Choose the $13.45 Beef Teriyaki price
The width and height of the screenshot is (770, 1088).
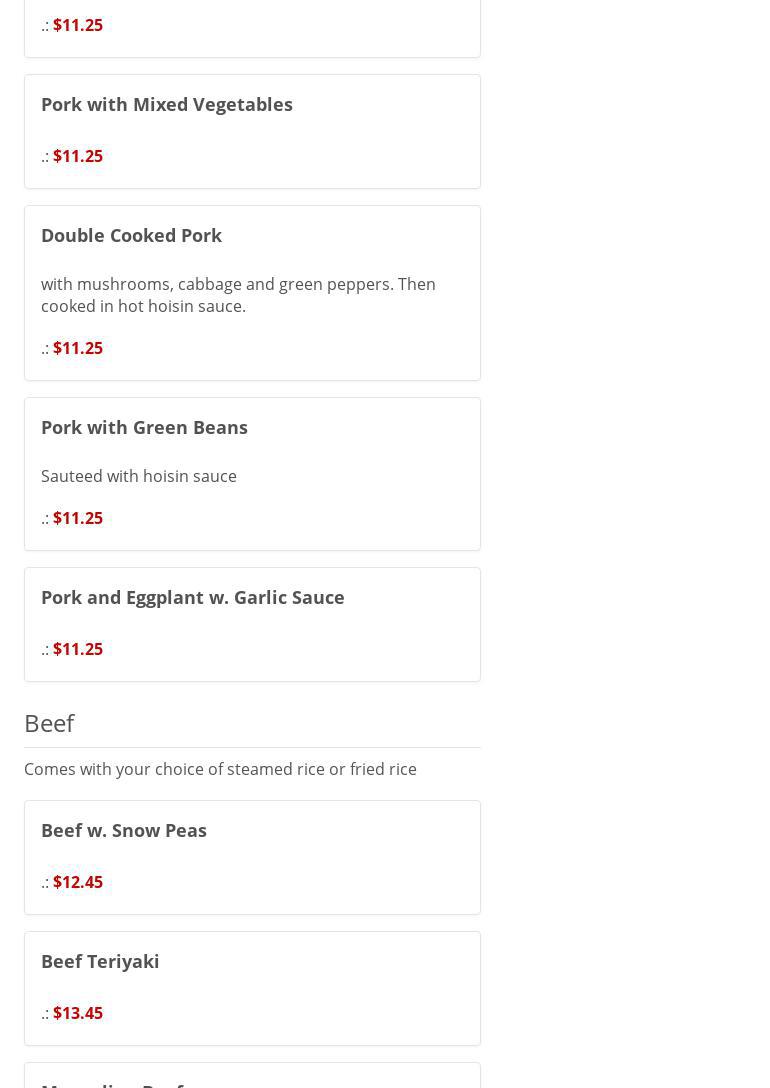point(77,1013)
